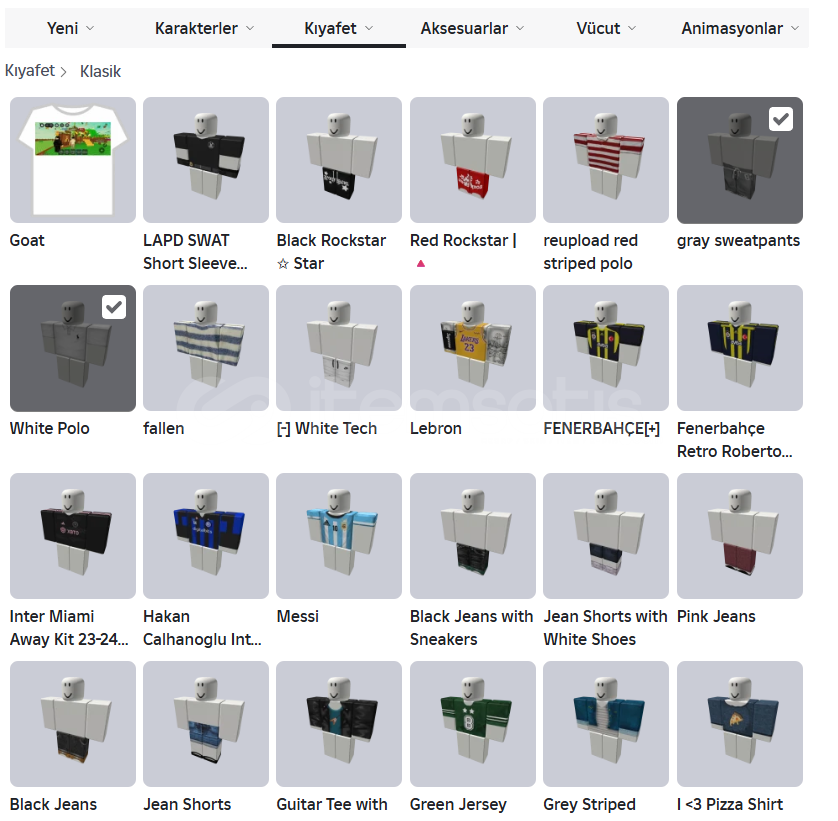Choose the LAPD SWAT Short Sleeve shirt

[x=206, y=160]
